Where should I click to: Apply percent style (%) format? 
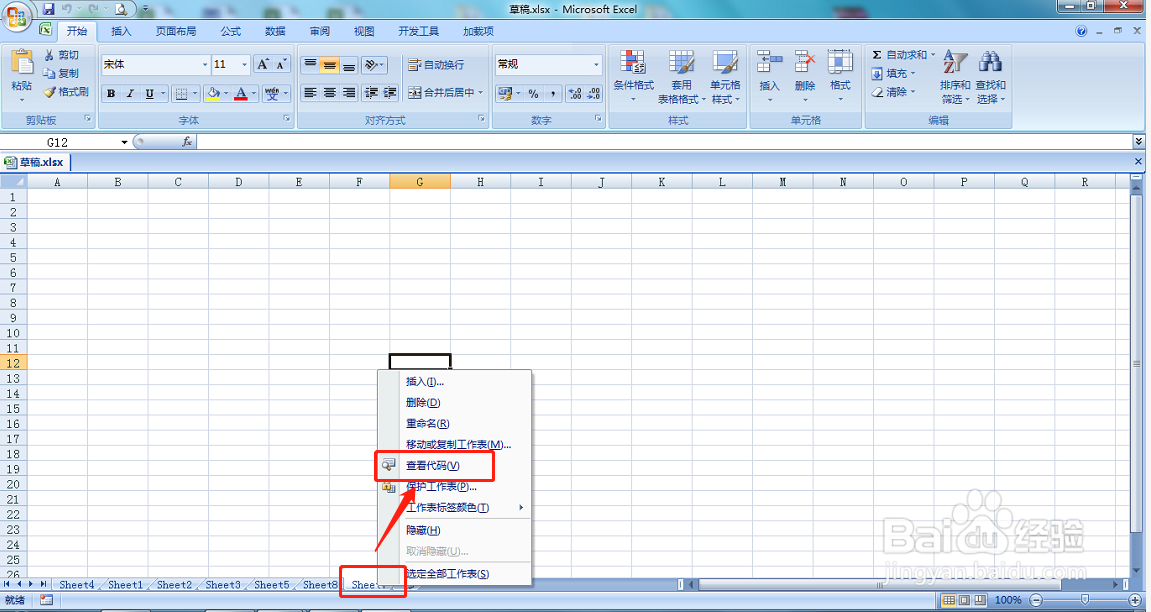tap(534, 93)
